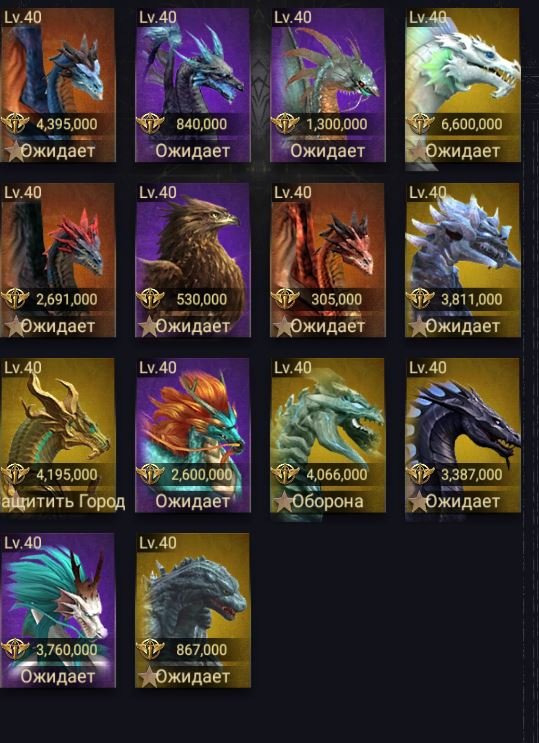Pick the orange-maned dragon with 2,600,000 power
539x743 pixels.
[x=193, y=435]
